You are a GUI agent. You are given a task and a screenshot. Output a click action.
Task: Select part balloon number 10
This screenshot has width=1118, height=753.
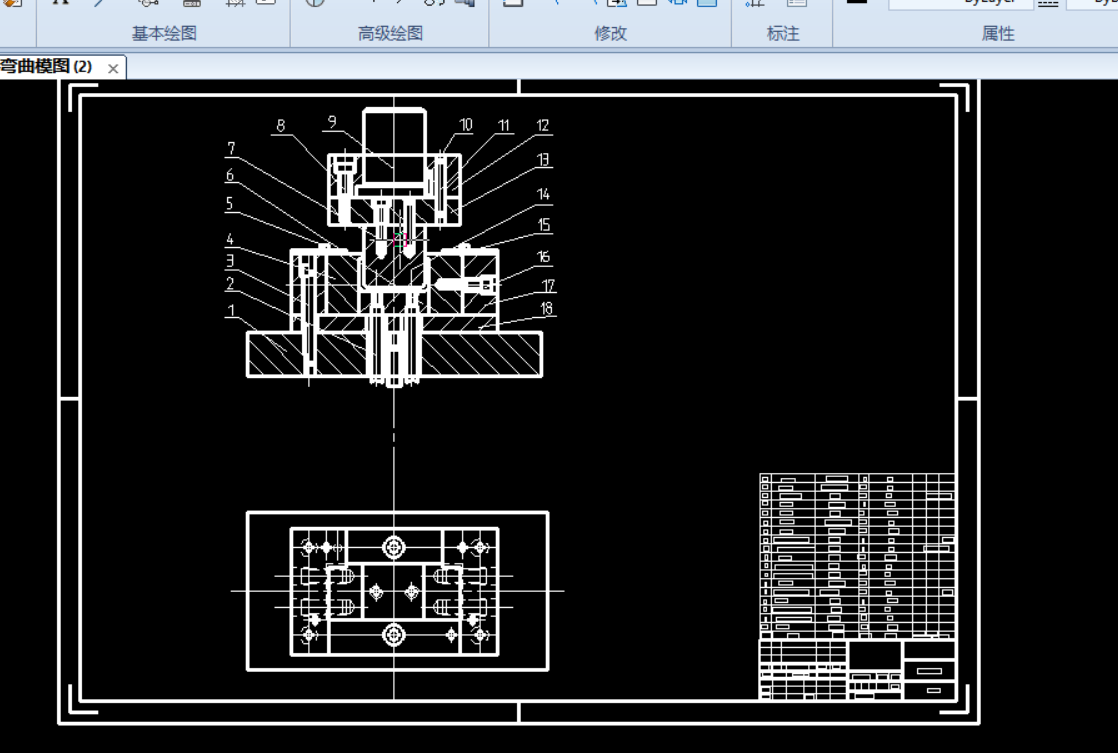[x=466, y=125]
